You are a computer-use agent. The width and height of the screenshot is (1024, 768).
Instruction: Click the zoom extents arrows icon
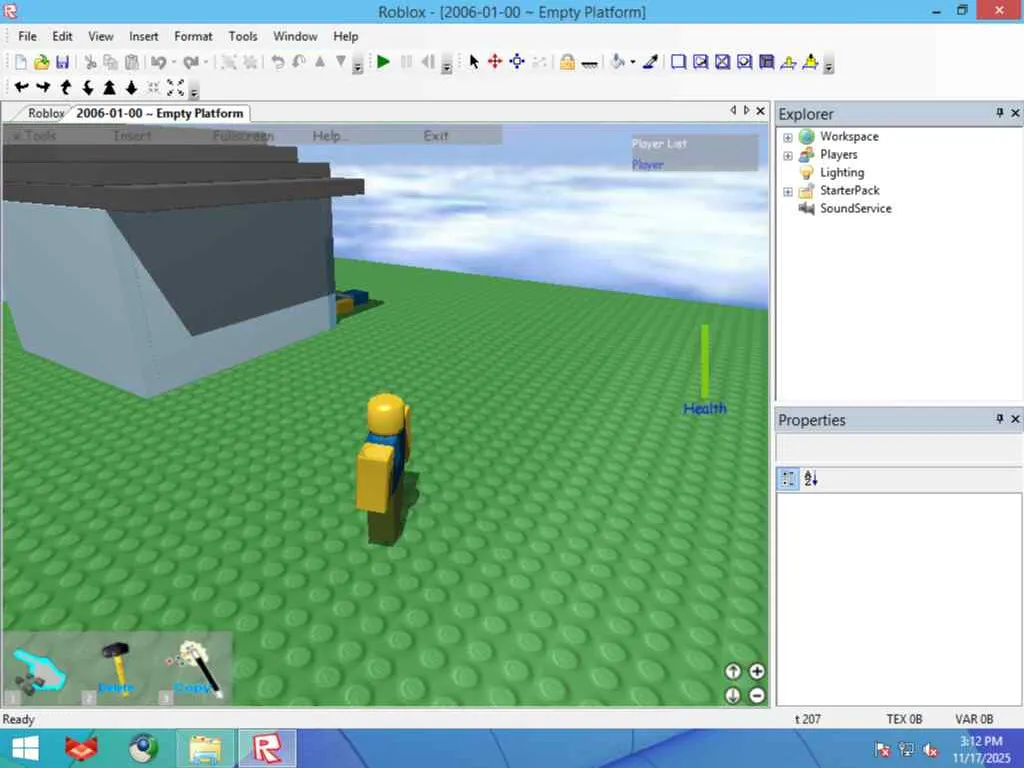pos(176,87)
